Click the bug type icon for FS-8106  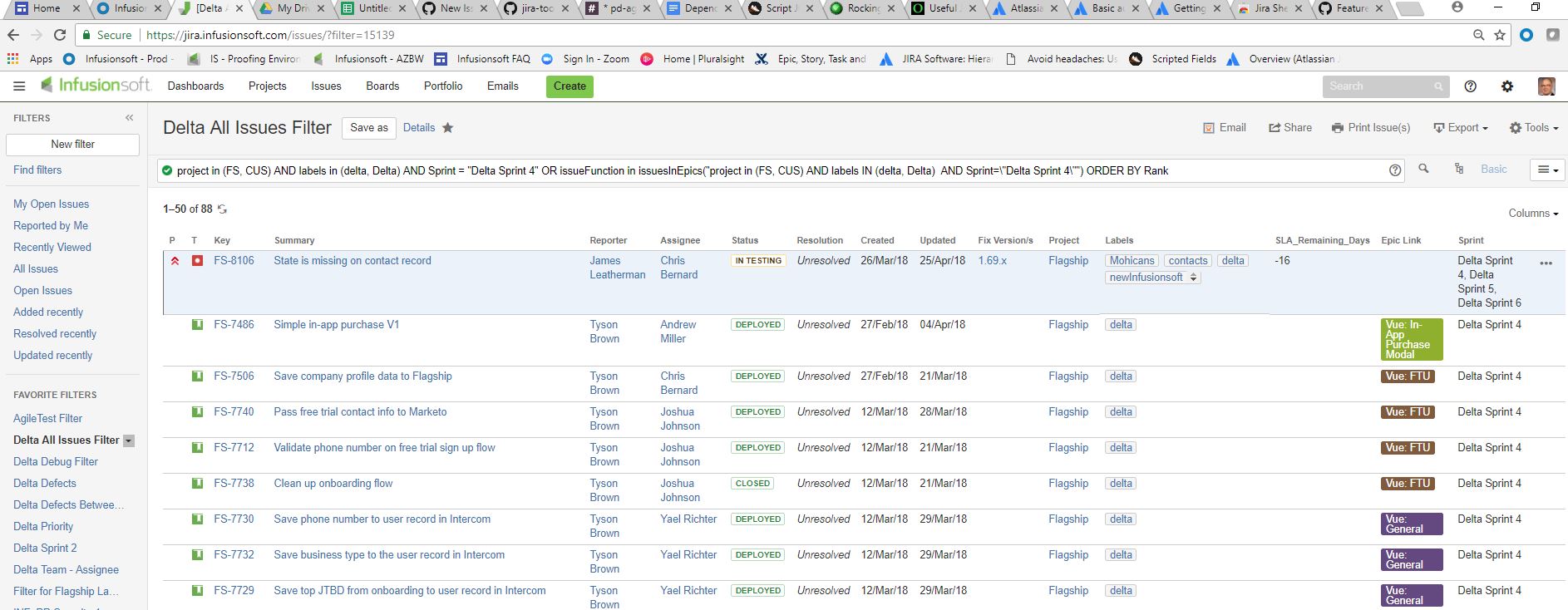(x=197, y=261)
